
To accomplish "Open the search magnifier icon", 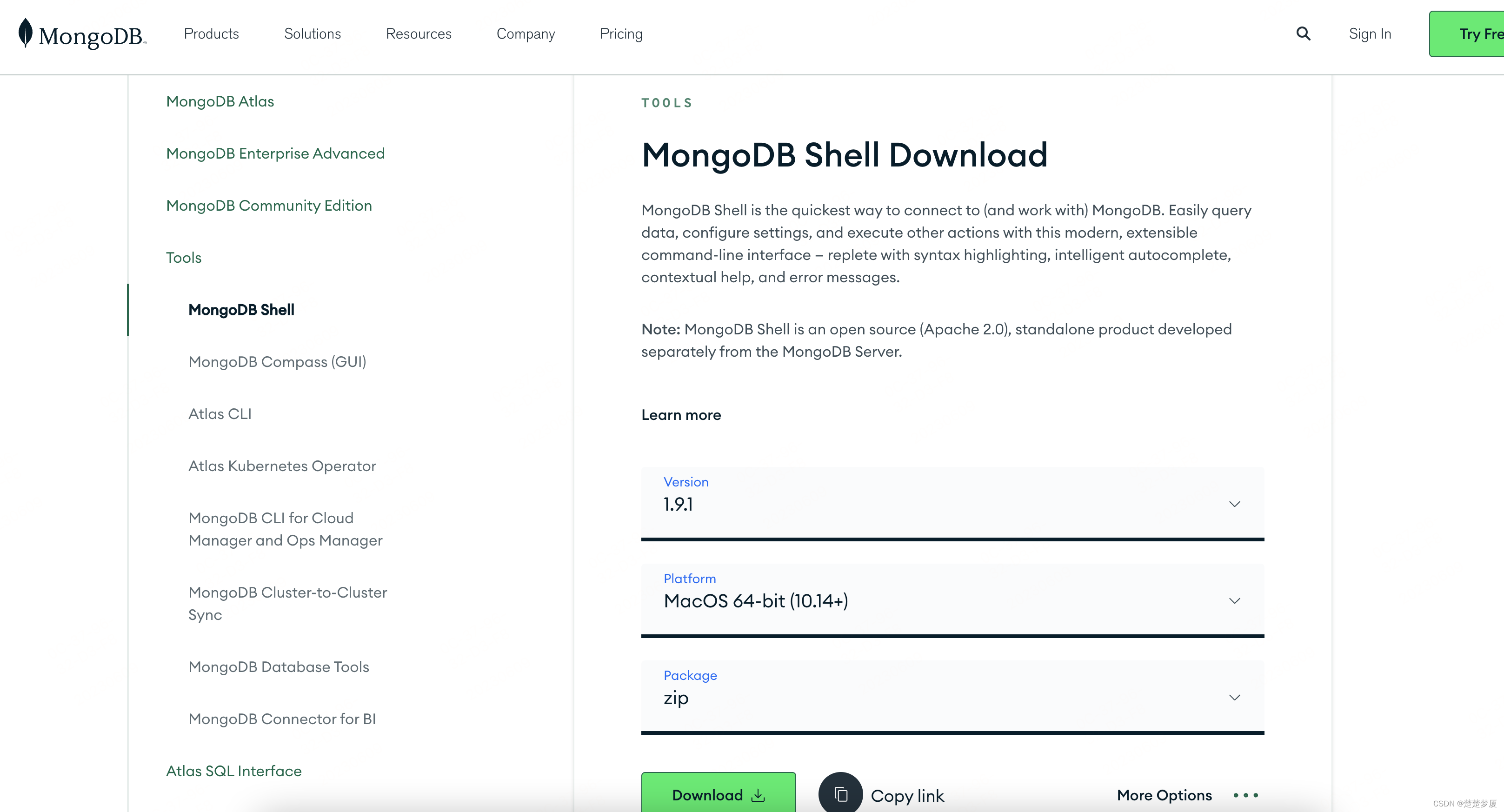I will pos(1303,34).
